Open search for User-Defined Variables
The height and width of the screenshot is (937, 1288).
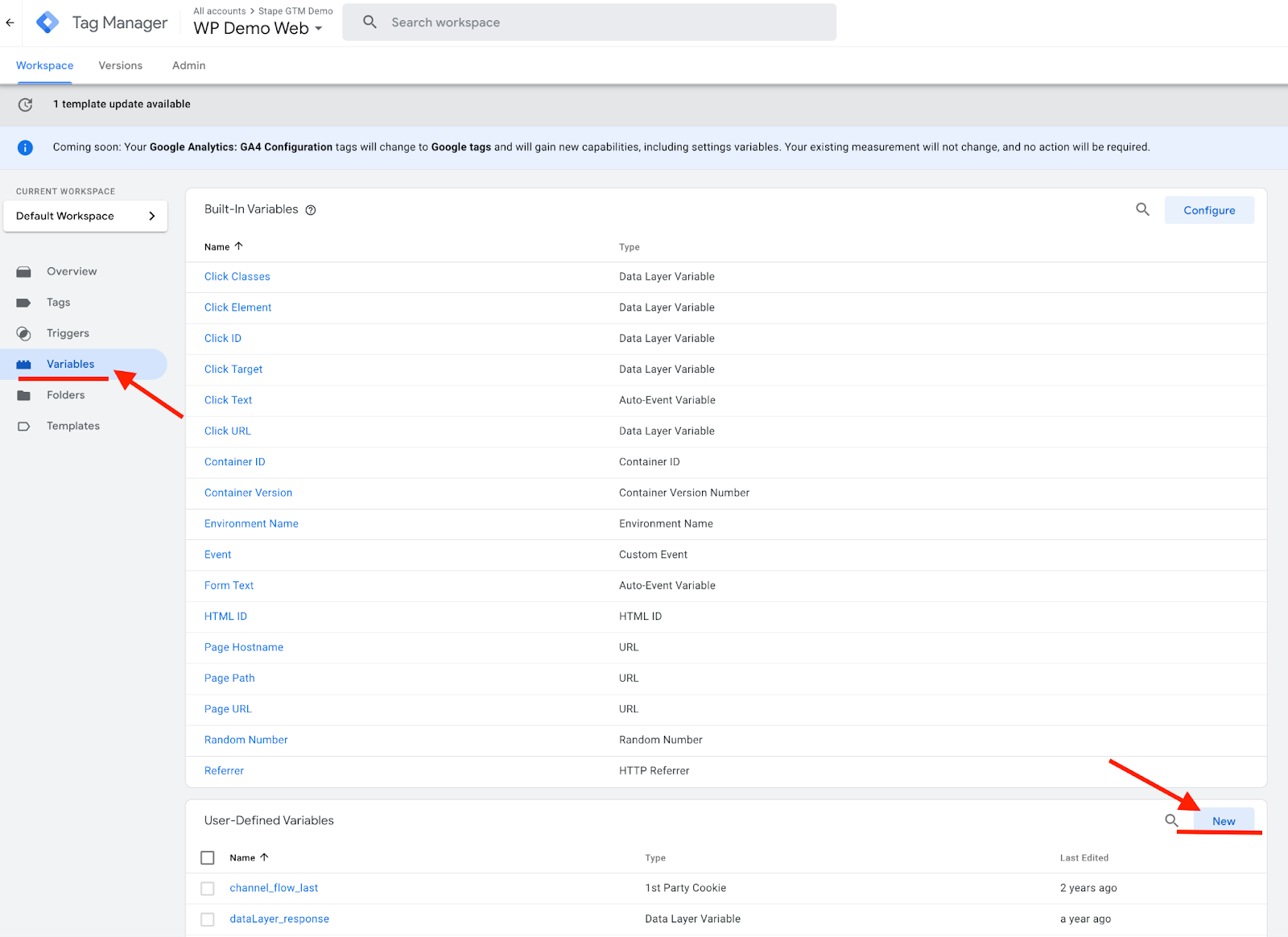(x=1171, y=821)
